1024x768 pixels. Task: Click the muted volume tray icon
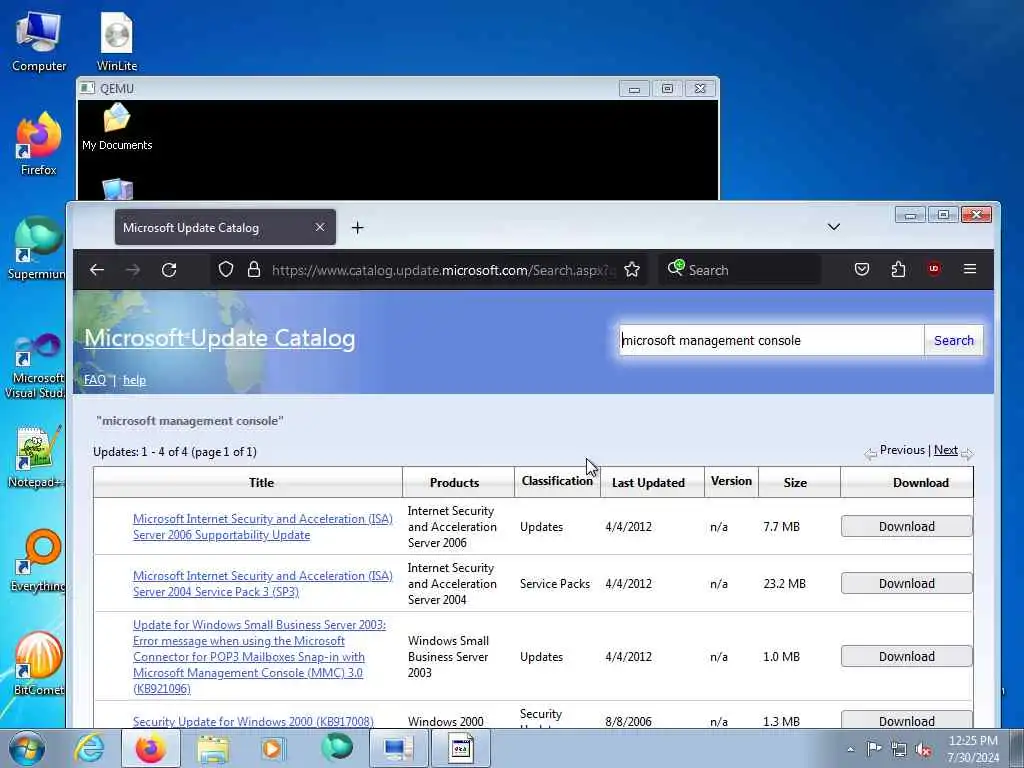923,750
